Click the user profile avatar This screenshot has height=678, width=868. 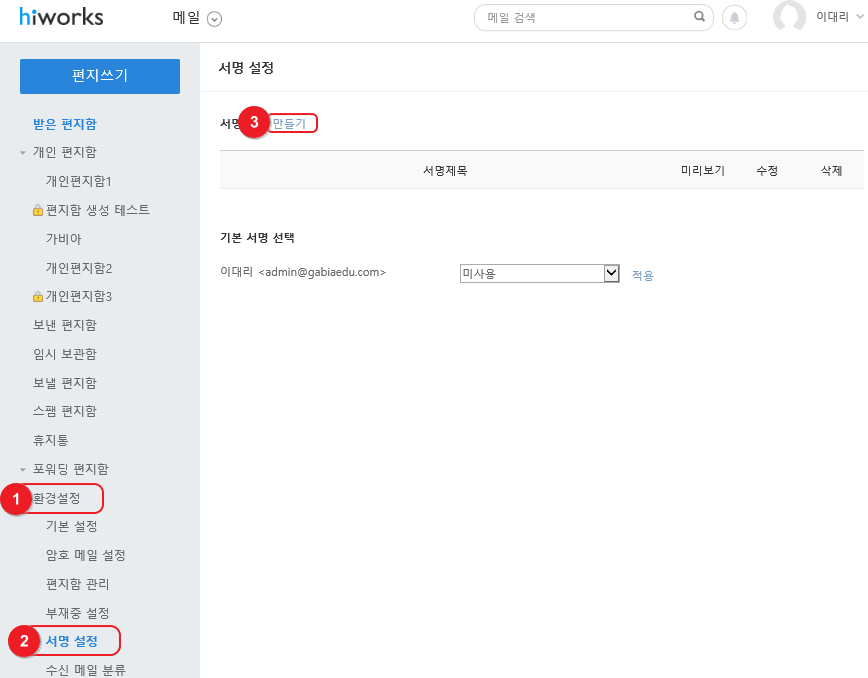pyautogui.click(x=789, y=17)
